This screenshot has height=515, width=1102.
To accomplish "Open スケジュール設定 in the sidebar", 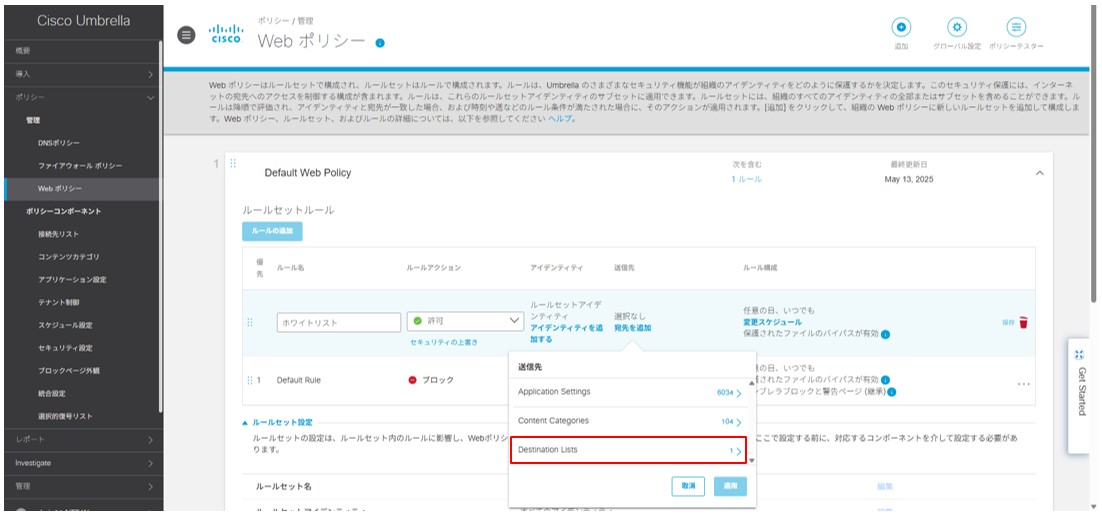I will (65, 325).
